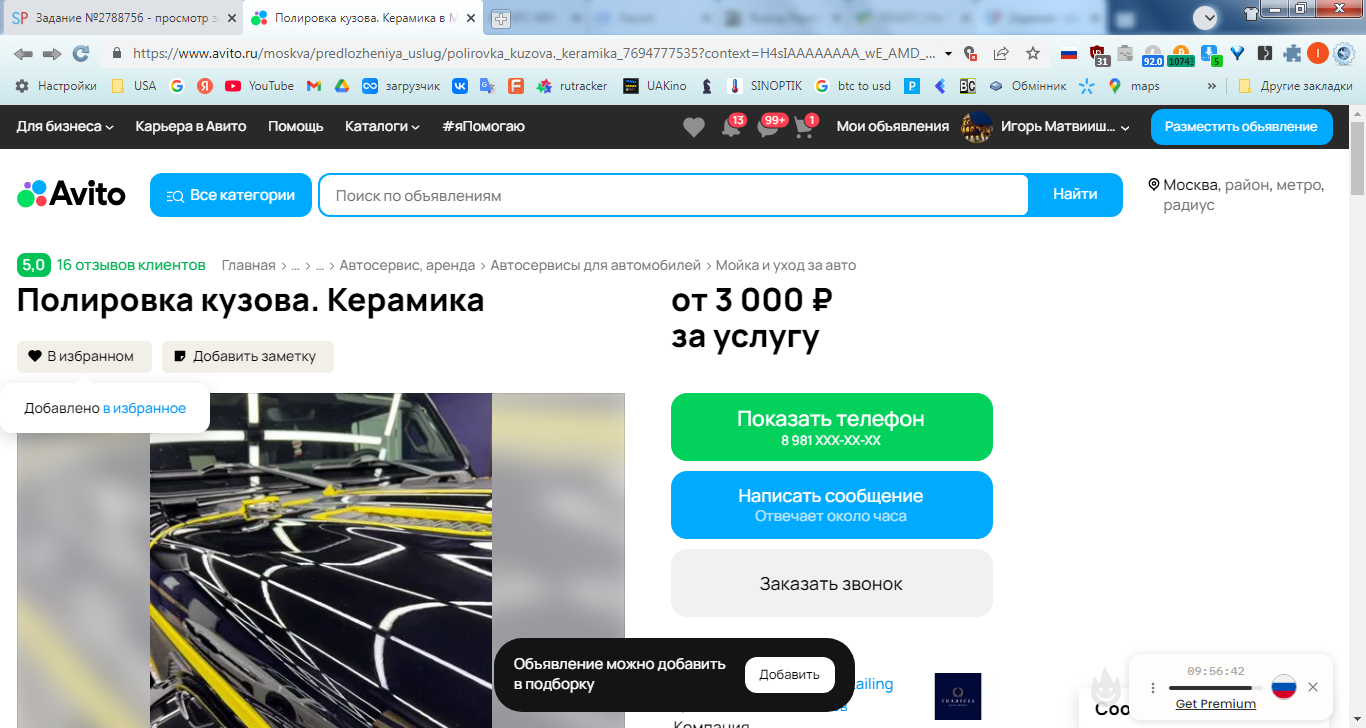Open UAKino bookmark

[x=655, y=86]
